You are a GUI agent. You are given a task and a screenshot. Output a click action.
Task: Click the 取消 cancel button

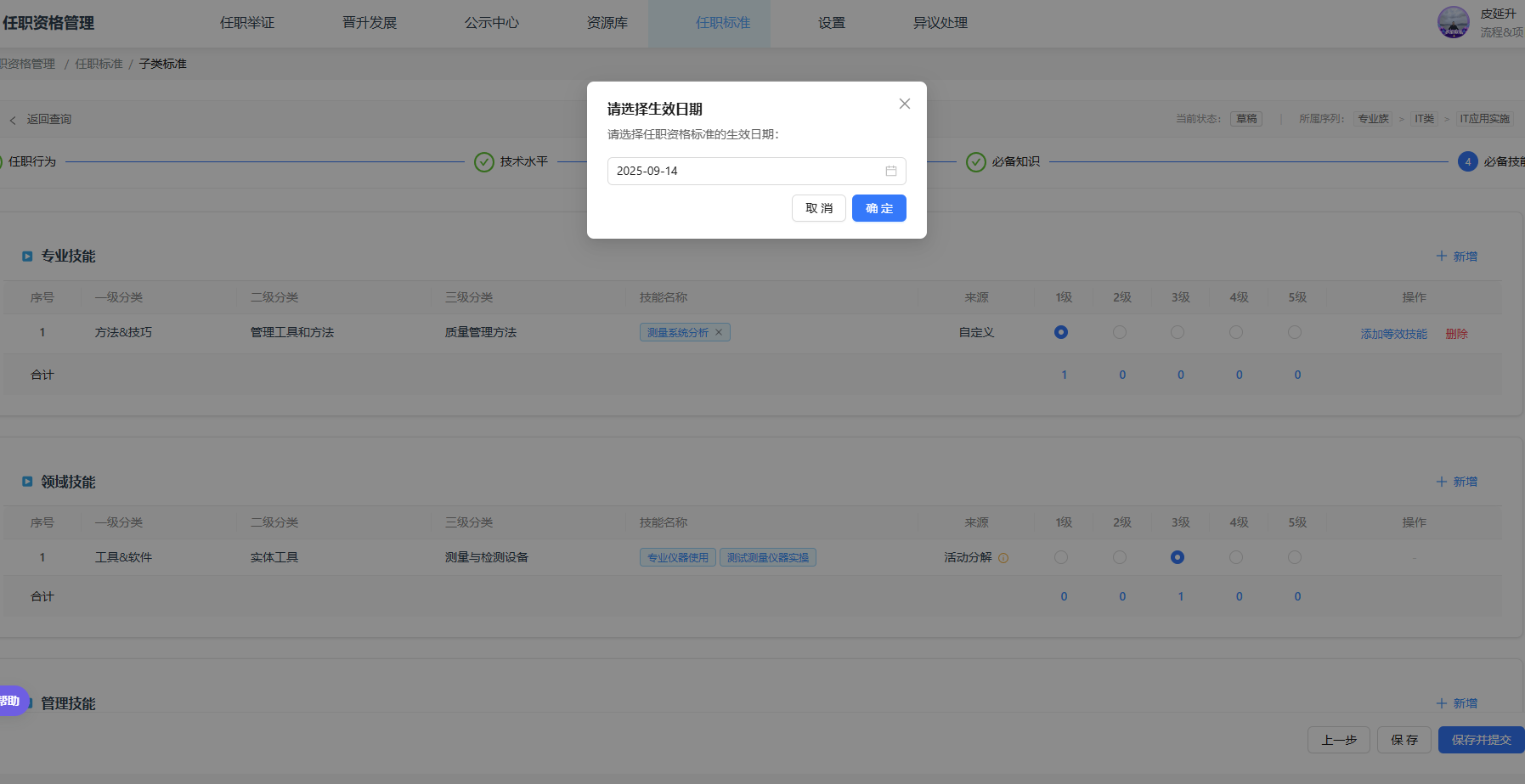pyautogui.click(x=818, y=208)
